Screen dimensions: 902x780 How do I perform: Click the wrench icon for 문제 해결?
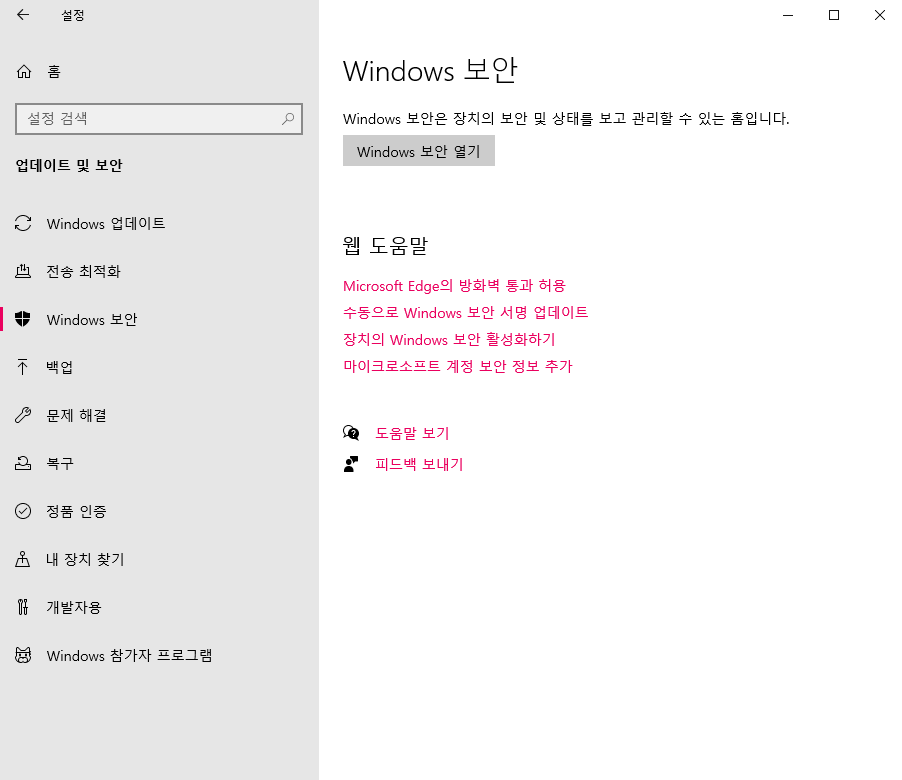tap(23, 415)
